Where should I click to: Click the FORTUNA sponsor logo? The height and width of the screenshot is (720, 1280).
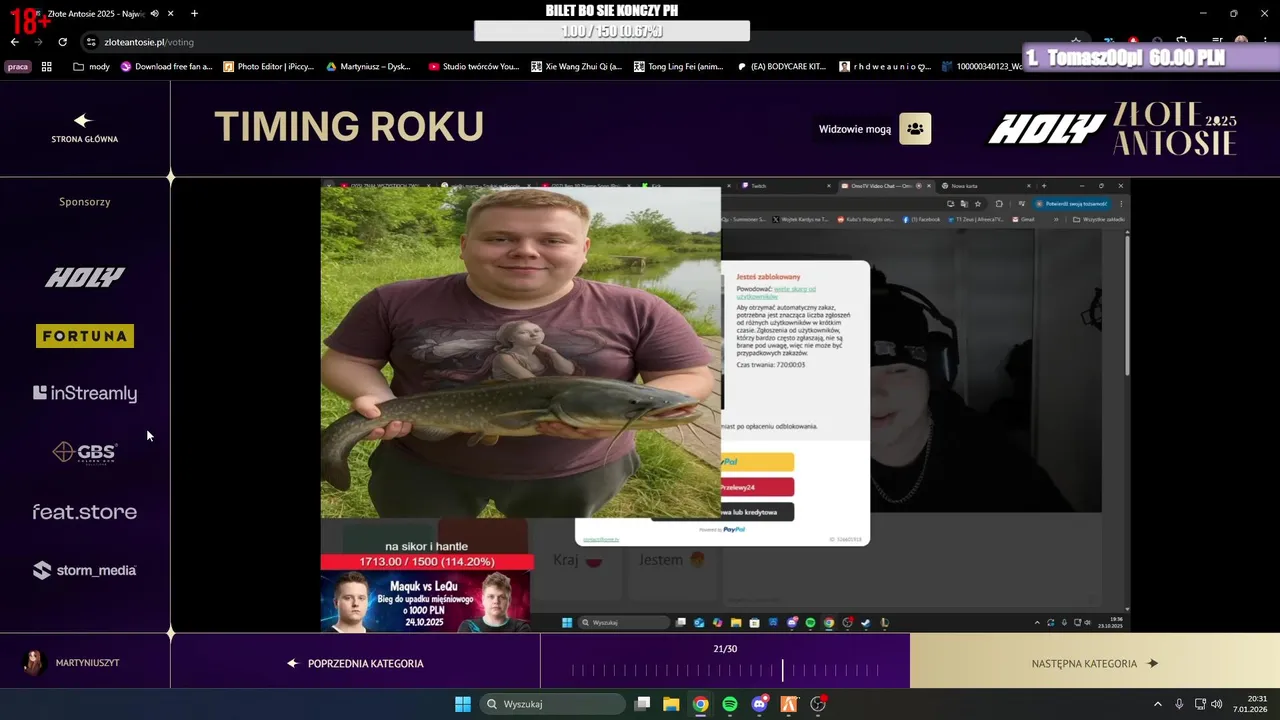85,336
